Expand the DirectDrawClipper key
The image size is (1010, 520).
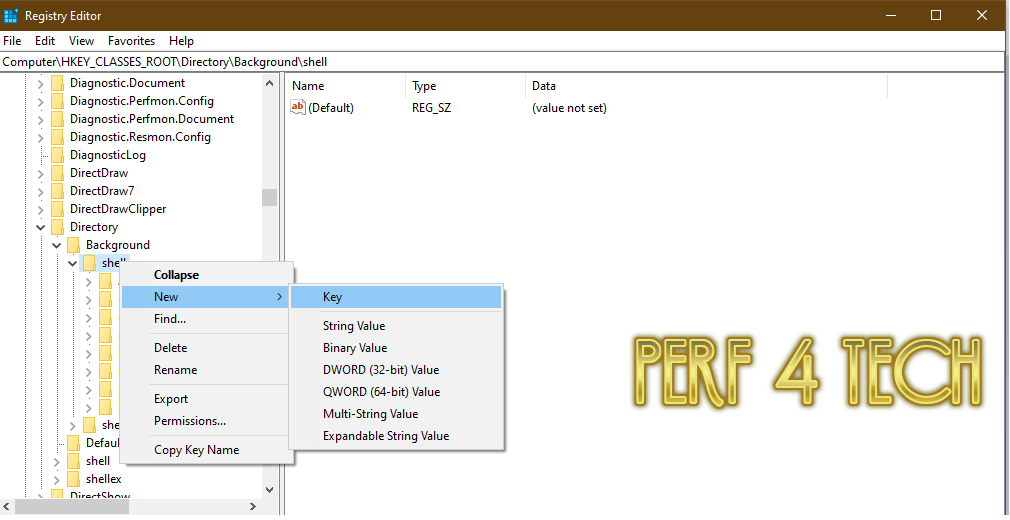41,209
